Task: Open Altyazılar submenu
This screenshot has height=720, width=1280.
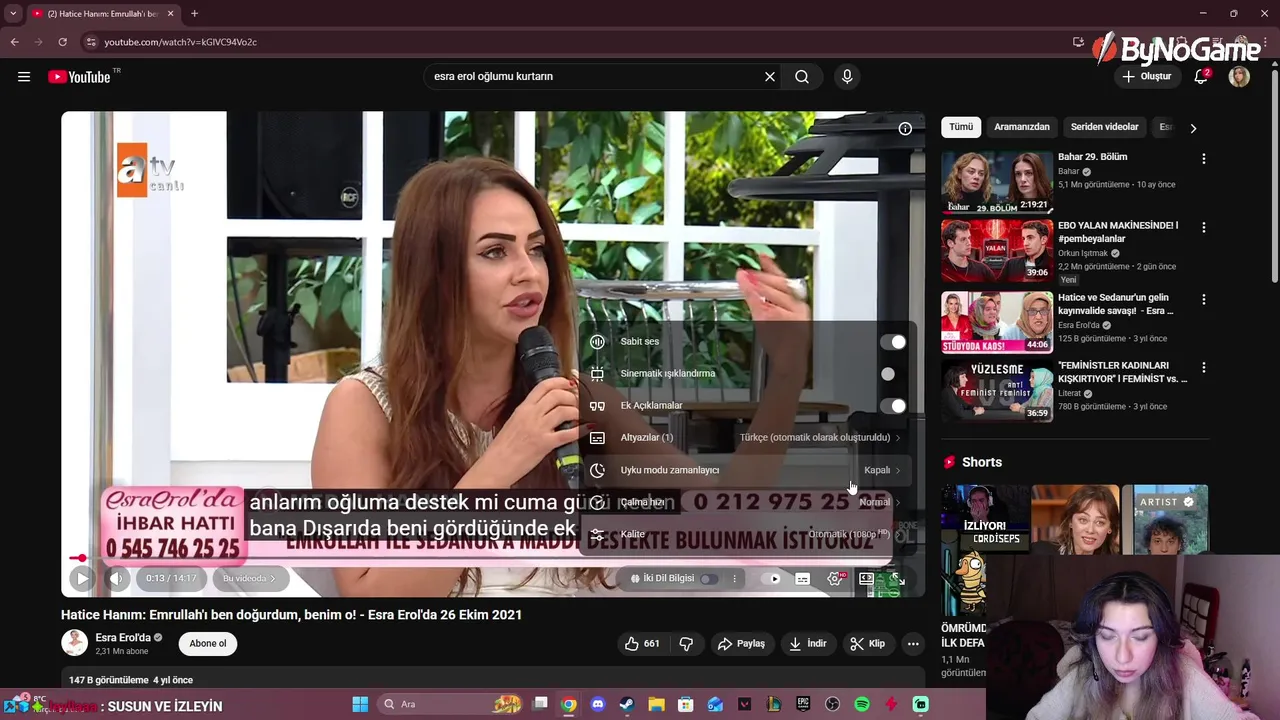Action: point(746,438)
